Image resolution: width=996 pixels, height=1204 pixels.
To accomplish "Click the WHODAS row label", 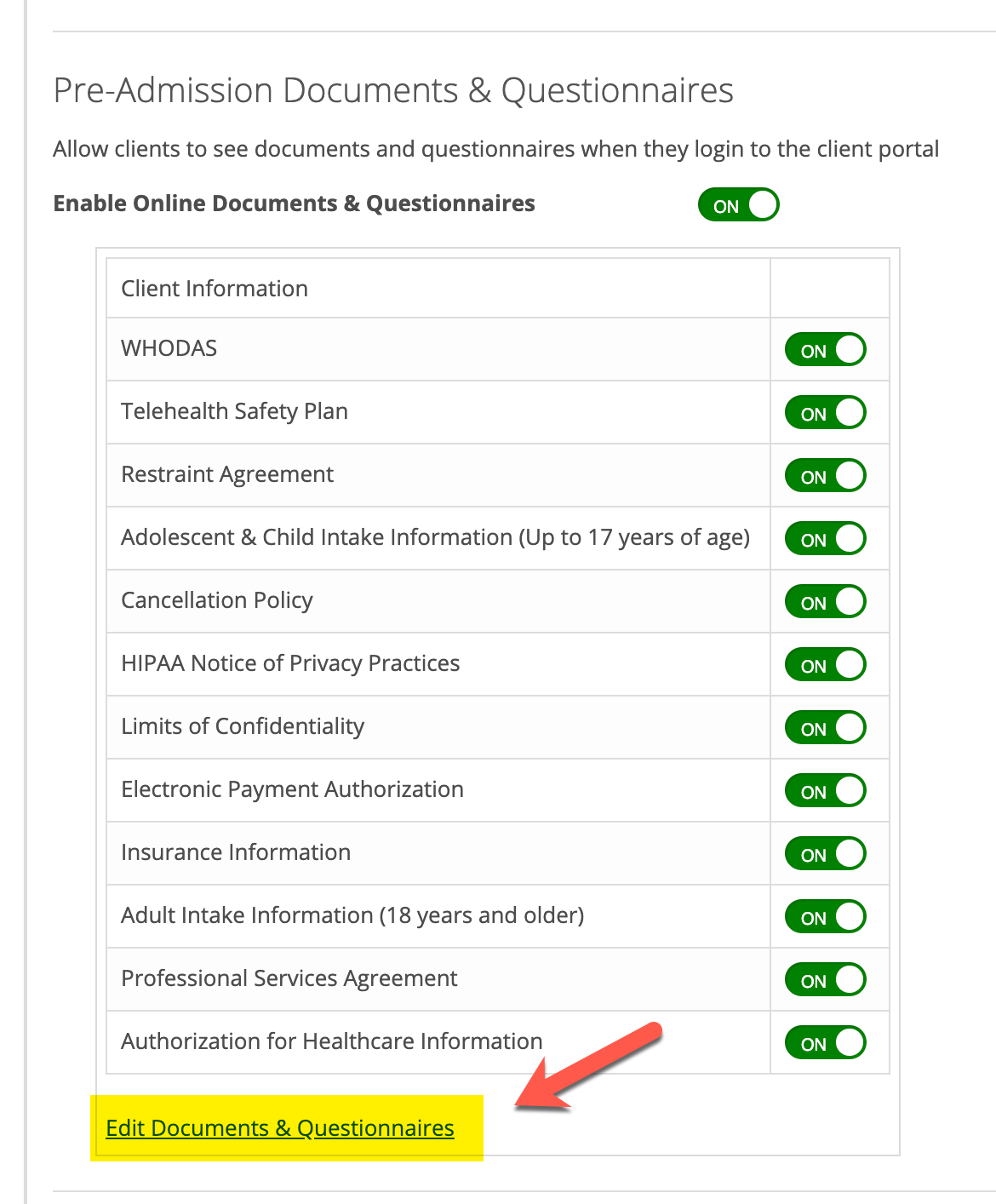I will tap(169, 349).
